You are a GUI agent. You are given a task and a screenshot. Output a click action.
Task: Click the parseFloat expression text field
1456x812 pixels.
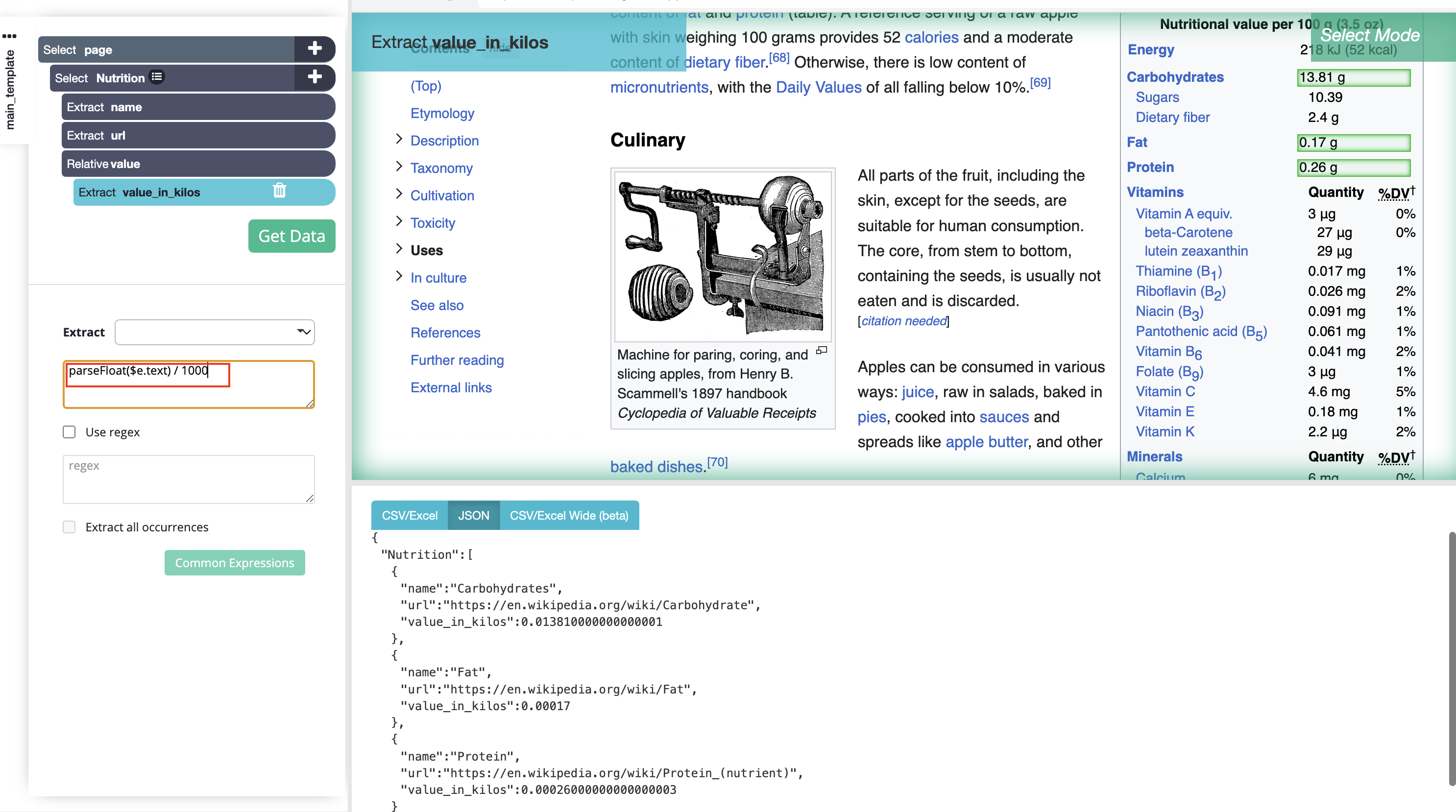pos(189,384)
